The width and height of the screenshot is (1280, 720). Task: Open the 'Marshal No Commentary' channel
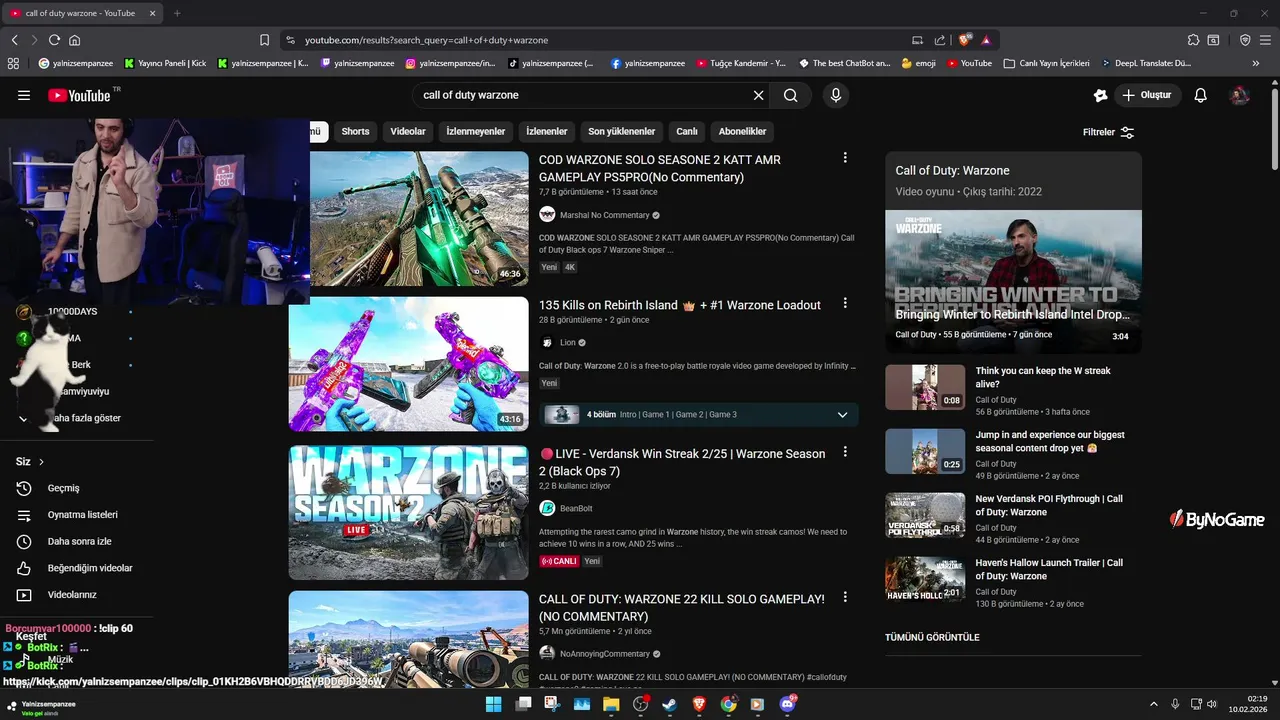pyautogui.click(x=604, y=215)
